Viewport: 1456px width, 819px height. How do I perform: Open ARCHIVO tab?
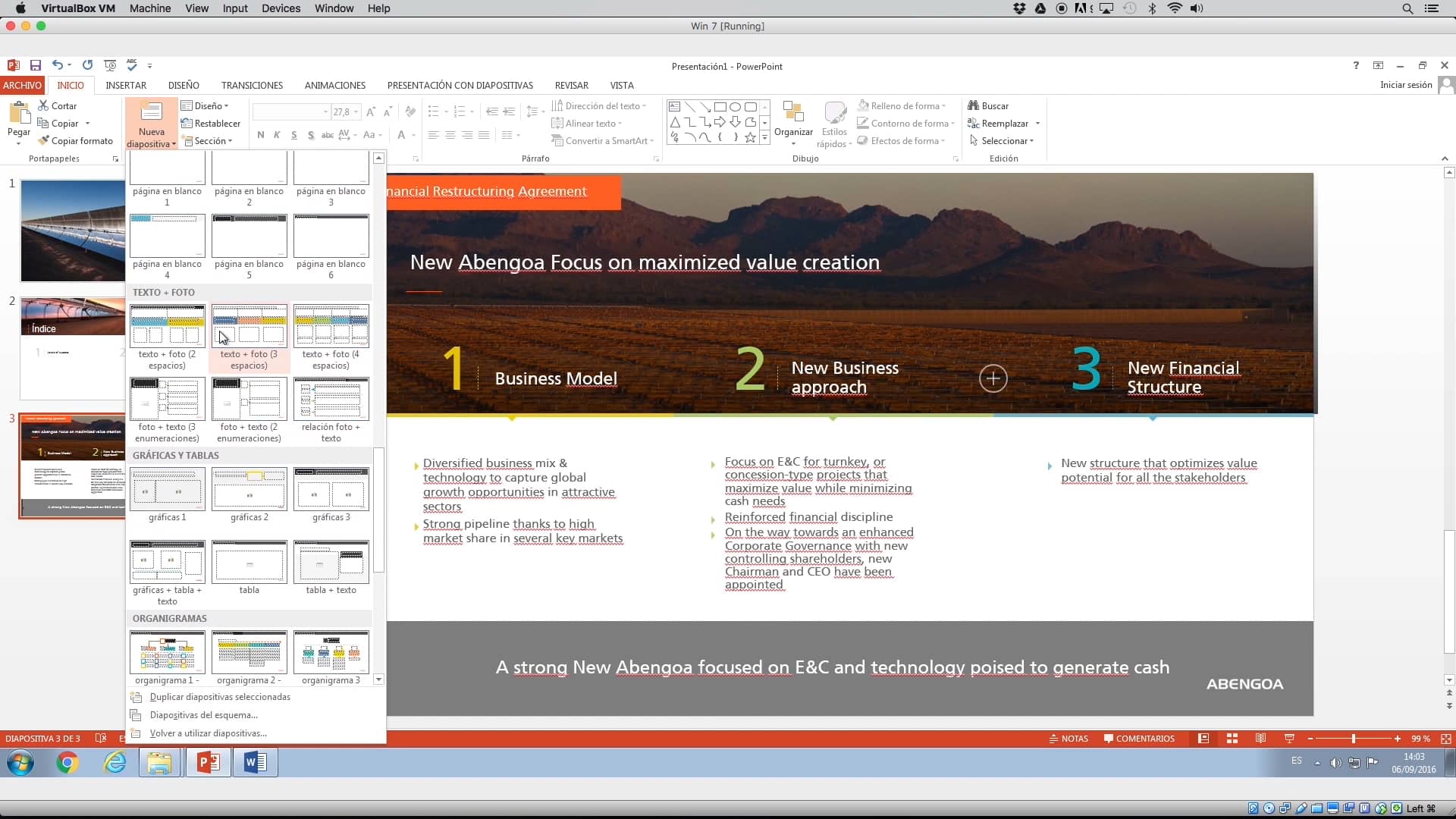click(x=22, y=85)
